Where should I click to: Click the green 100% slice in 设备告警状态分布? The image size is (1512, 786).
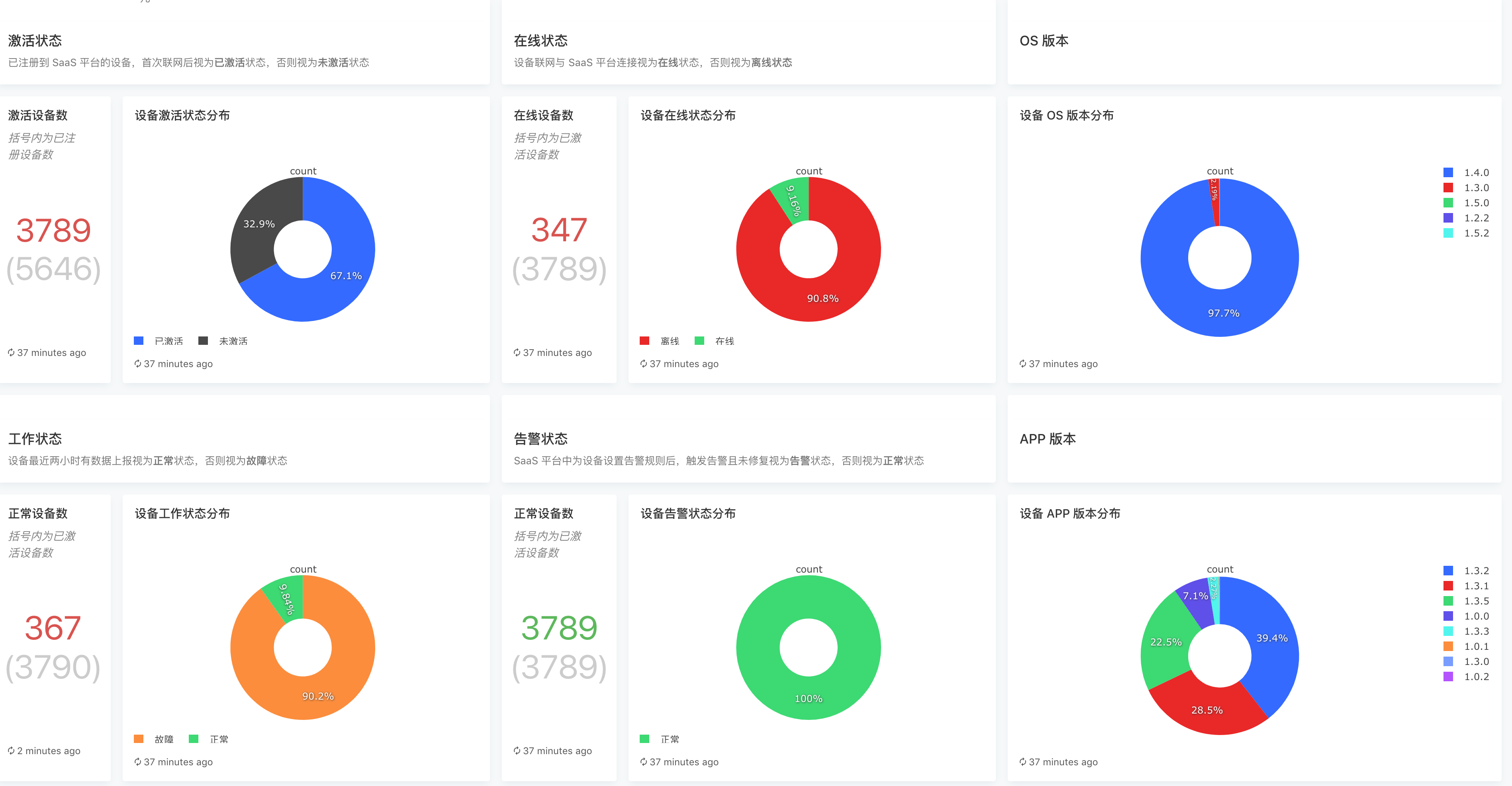coord(809,698)
